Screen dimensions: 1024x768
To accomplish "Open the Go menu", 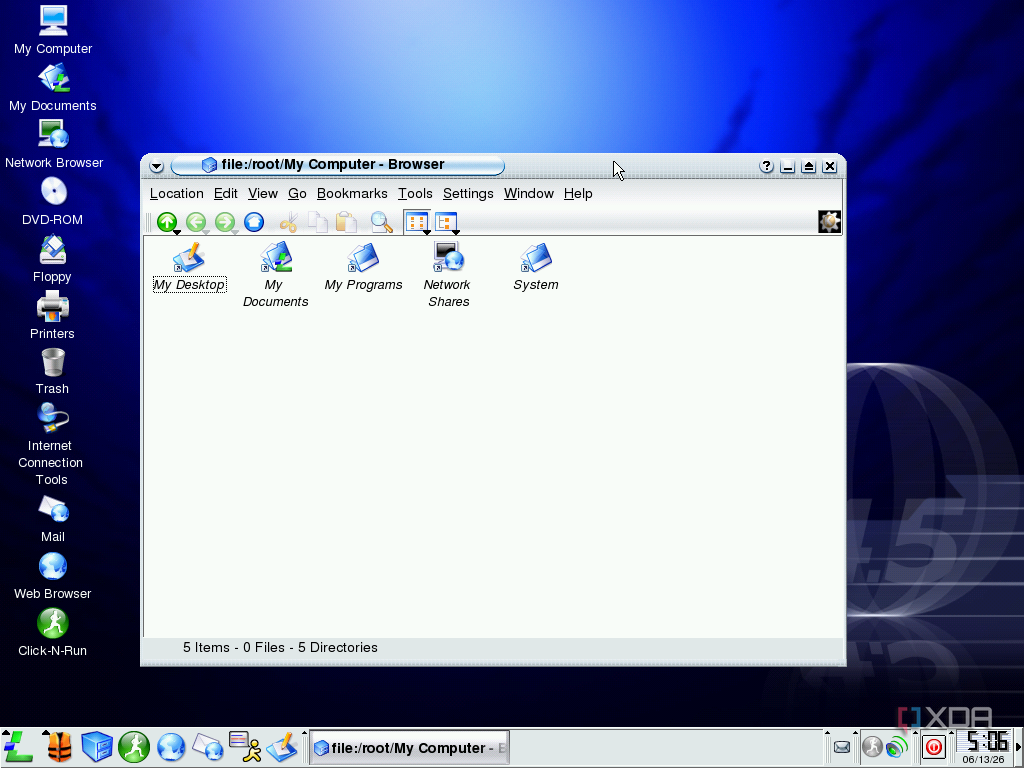I will pos(297,193).
